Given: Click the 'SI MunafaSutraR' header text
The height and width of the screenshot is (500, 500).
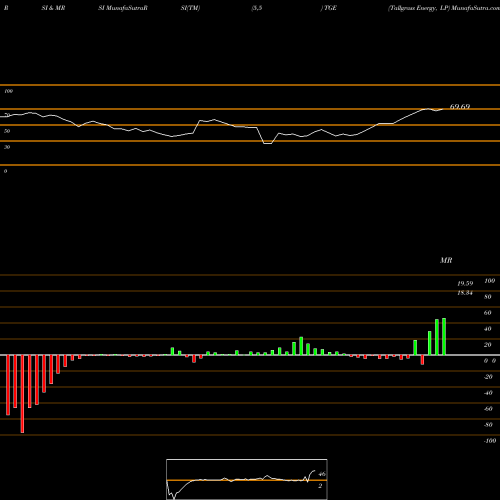Looking at the screenshot, I should coord(123,8).
